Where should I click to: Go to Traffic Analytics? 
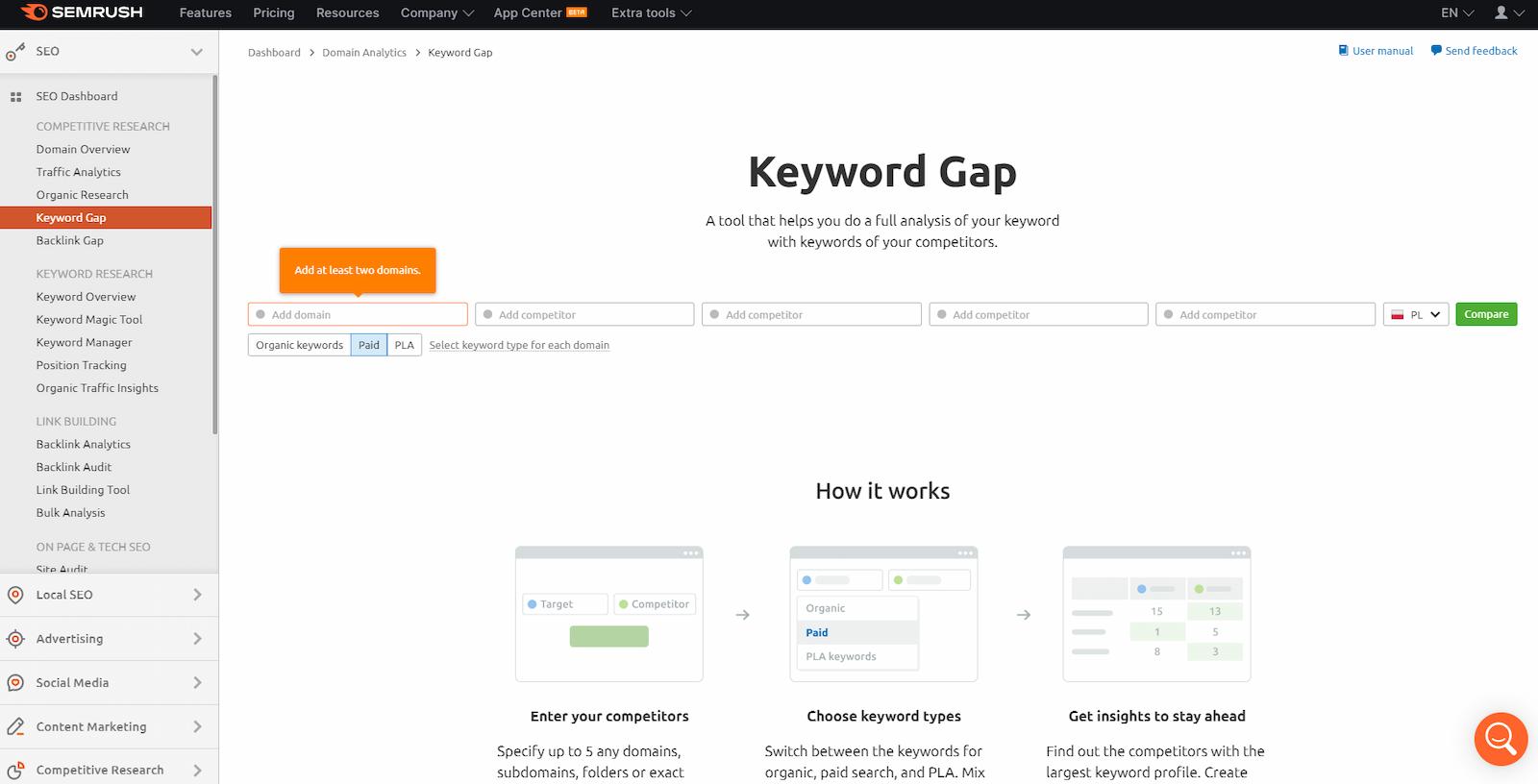point(79,172)
